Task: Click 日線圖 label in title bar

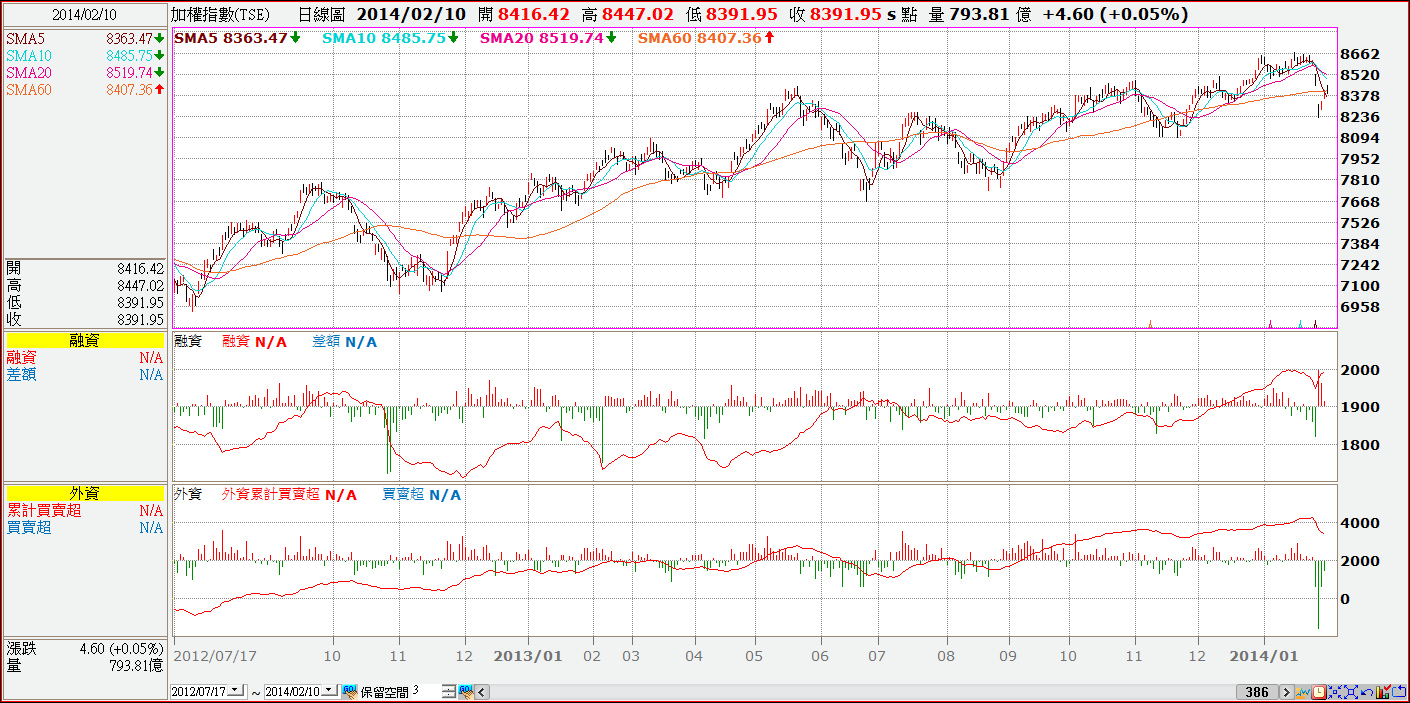Action: point(321,14)
